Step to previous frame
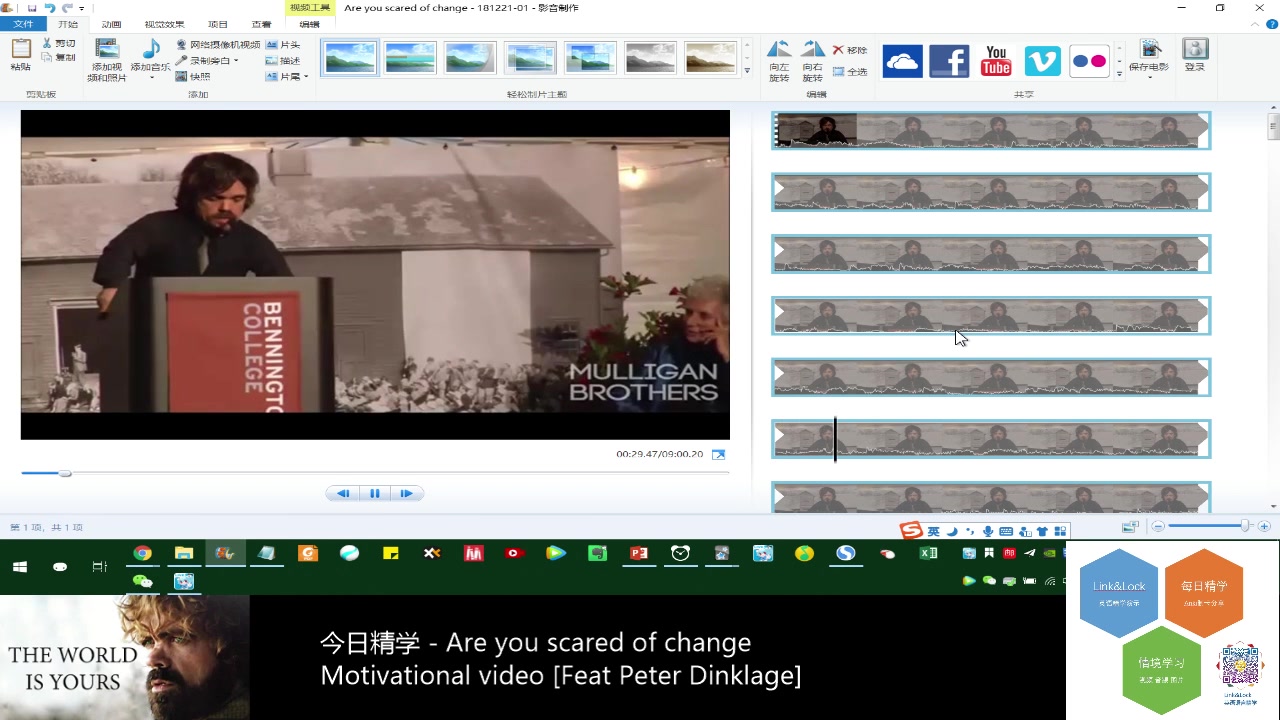This screenshot has width=1280, height=720. 343,493
